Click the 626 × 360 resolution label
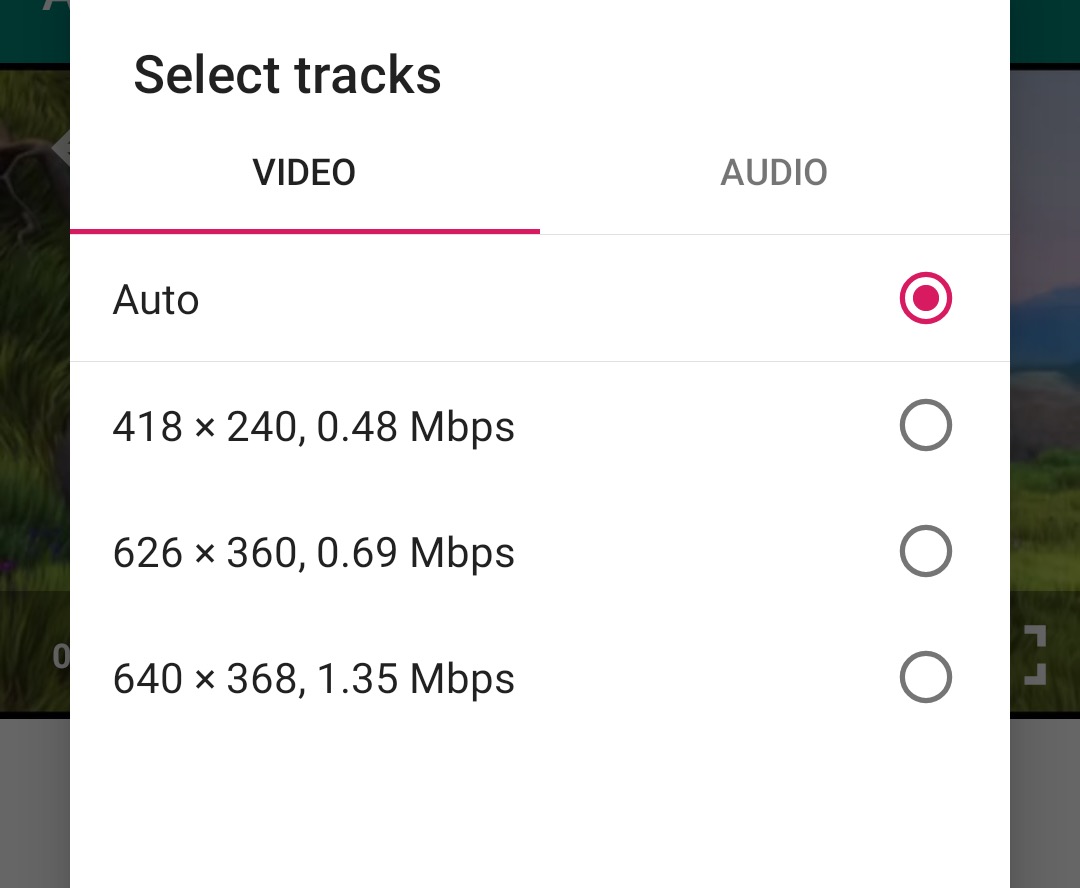The width and height of the screenshot is (1080, 888). [314, 551]
